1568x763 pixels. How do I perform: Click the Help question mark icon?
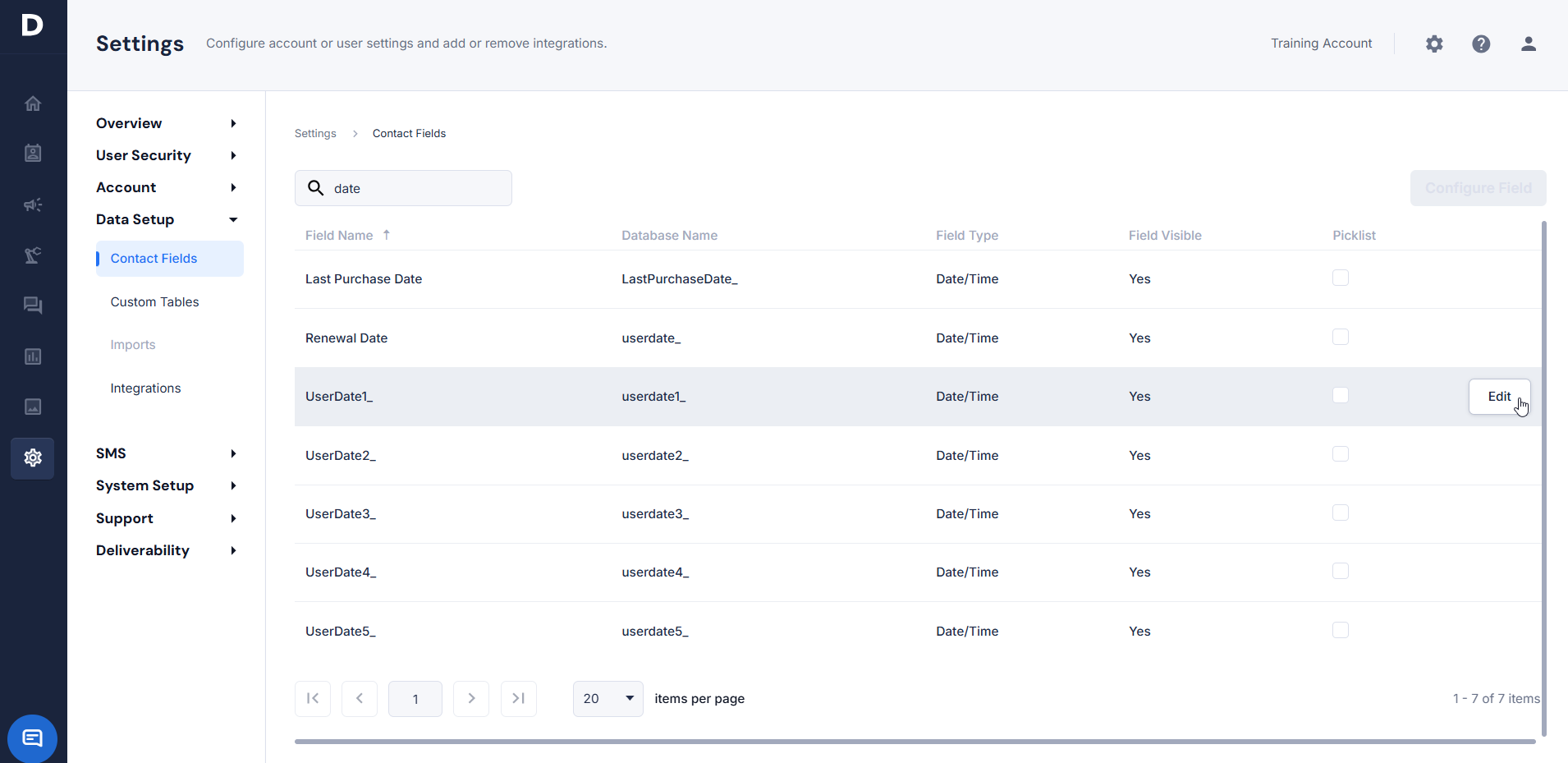click(1481, 44)
